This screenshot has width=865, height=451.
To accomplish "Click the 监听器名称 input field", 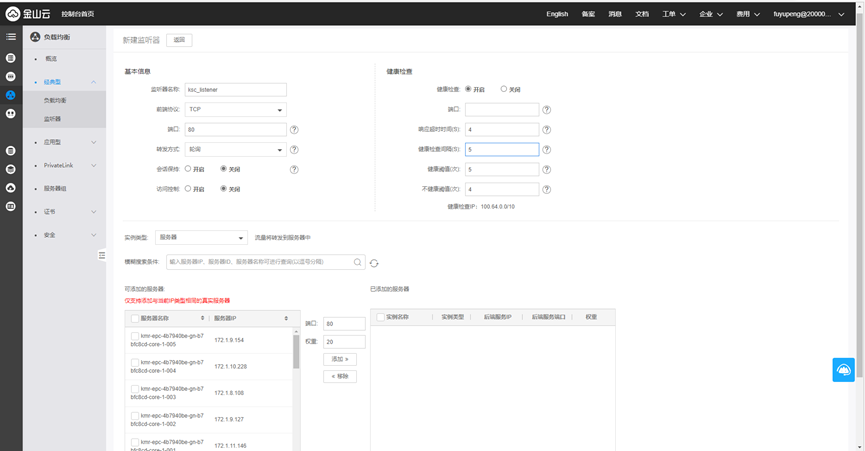I will pos(236,89).
